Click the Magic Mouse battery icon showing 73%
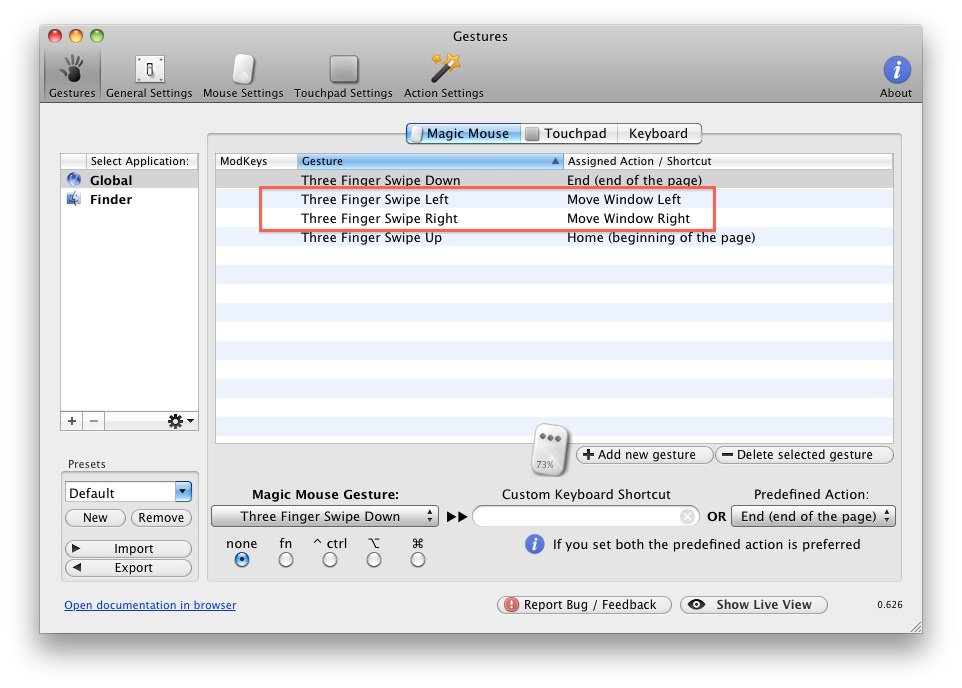This screenshot has height=688, width=962. tap(549, 450)
